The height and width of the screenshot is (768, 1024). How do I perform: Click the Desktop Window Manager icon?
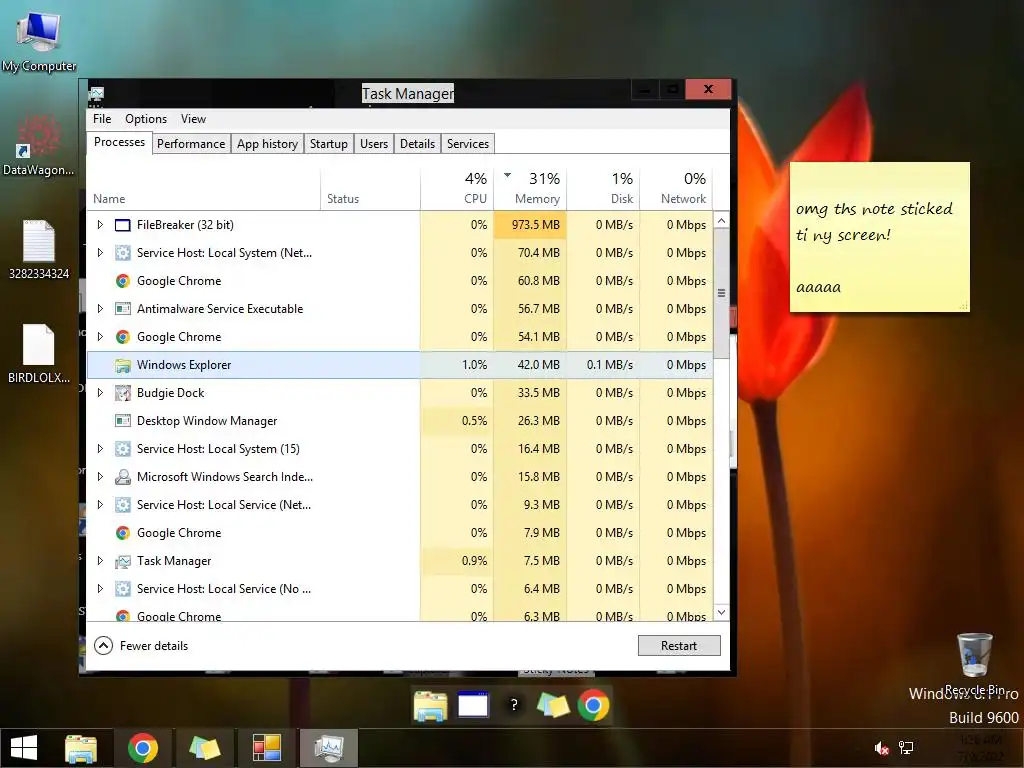point(122,421)
